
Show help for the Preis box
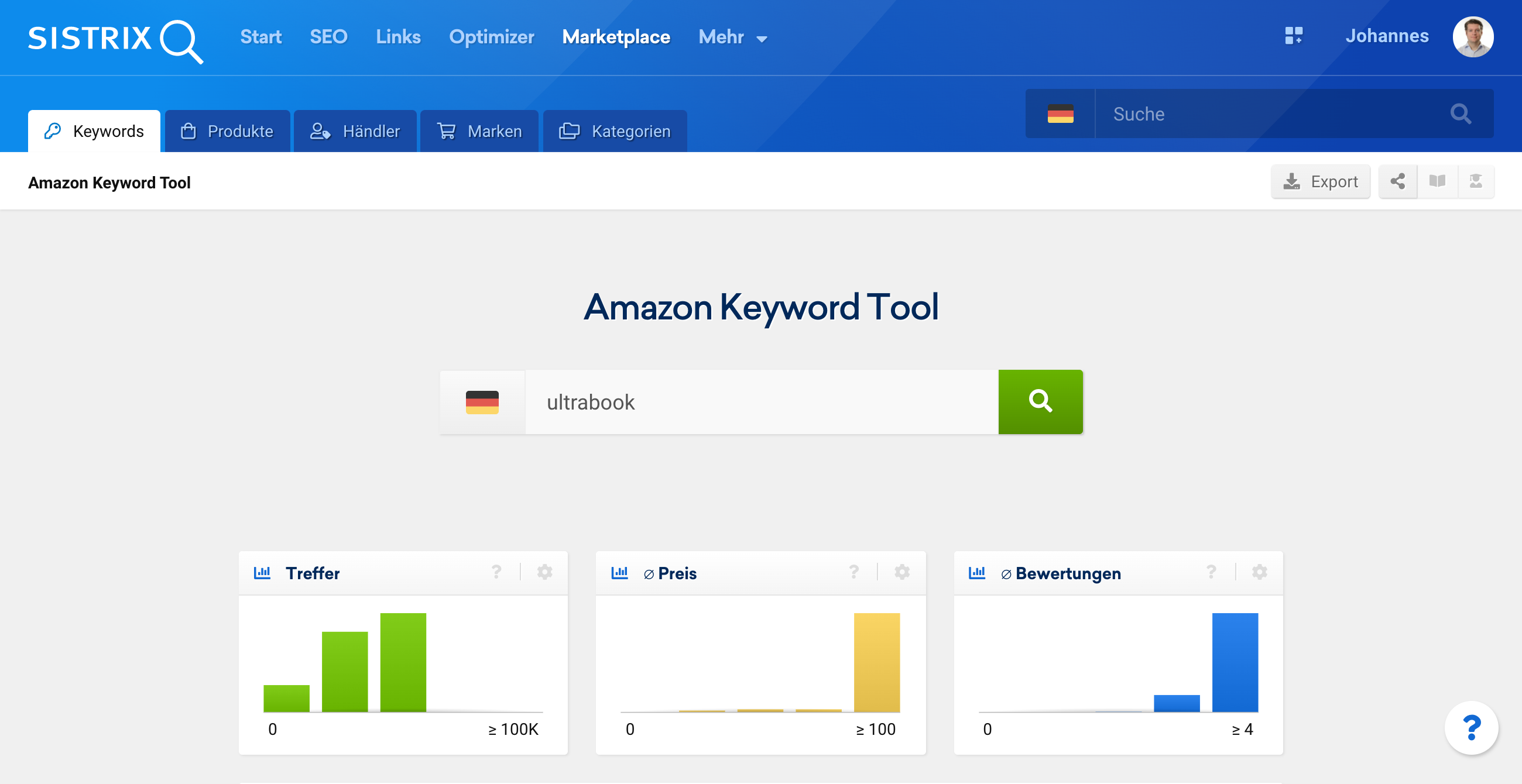click(853, 572)
